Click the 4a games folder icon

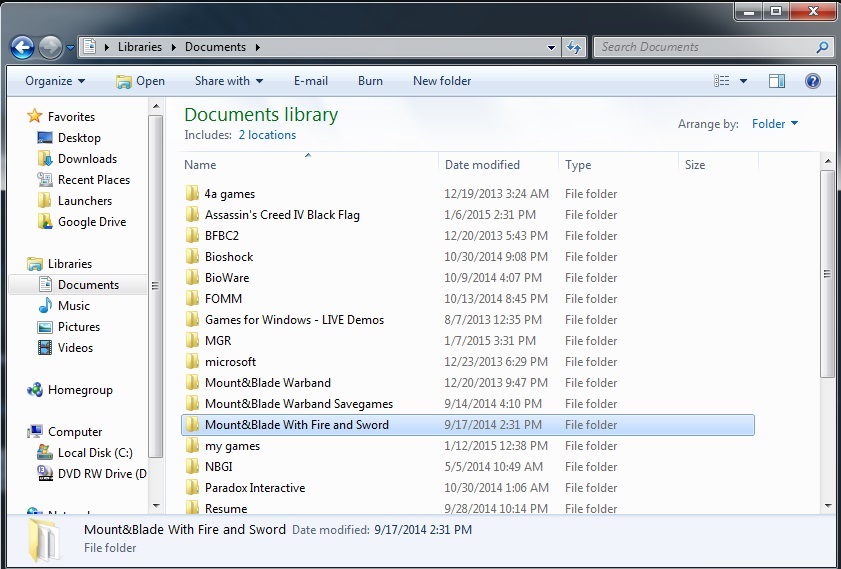coord(193,194)
